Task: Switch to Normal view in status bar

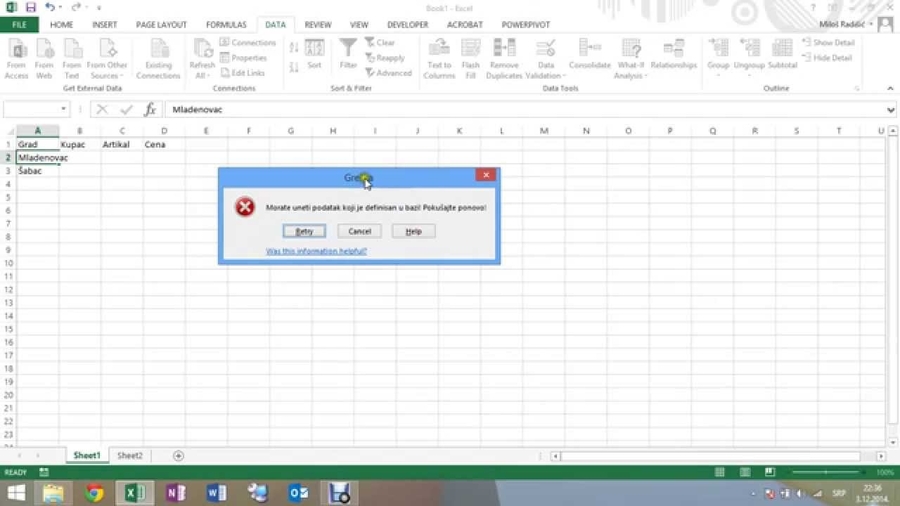Action: point(720,472)
